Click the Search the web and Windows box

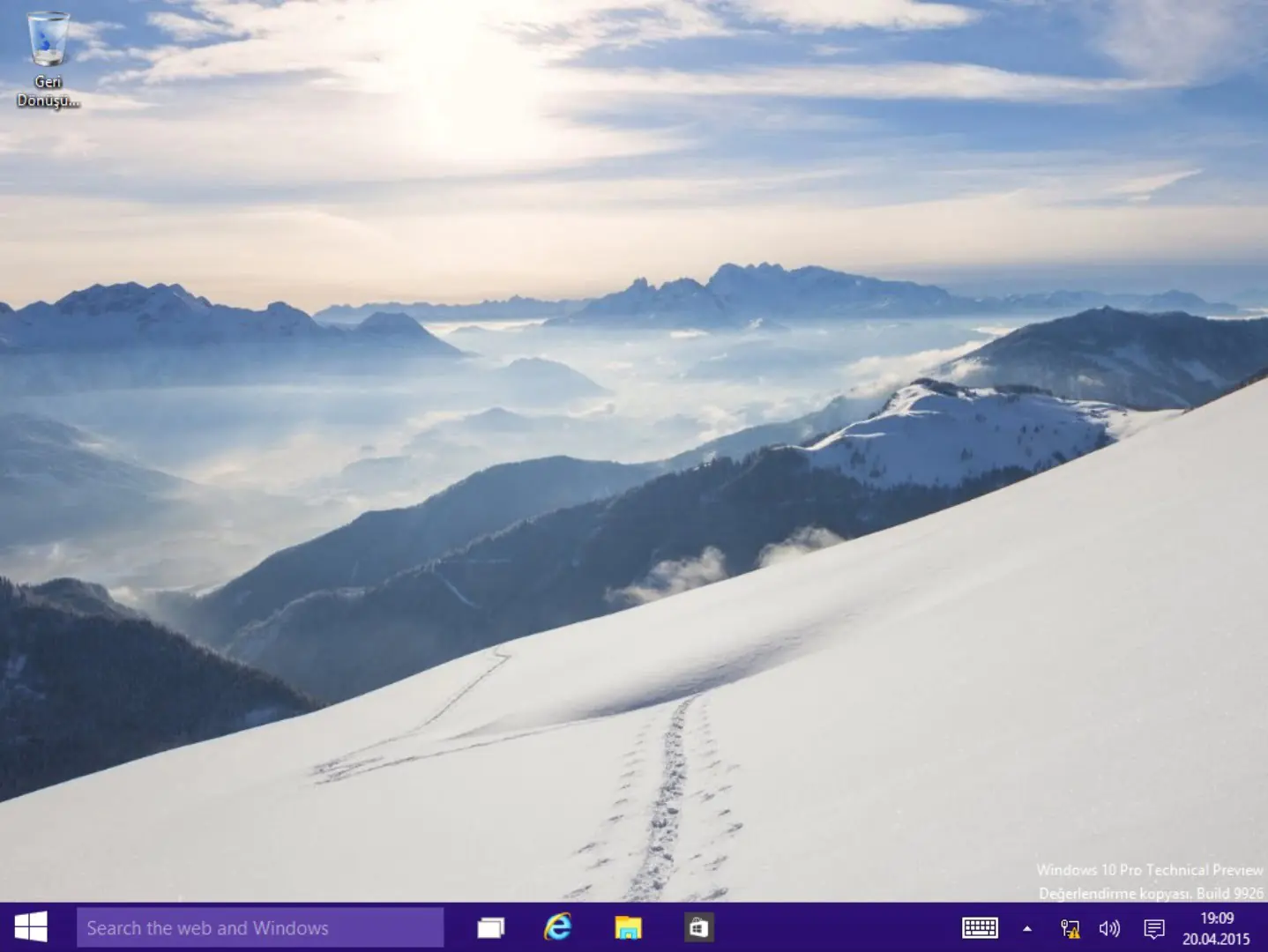pyautogui.click(x=260, y=927)
